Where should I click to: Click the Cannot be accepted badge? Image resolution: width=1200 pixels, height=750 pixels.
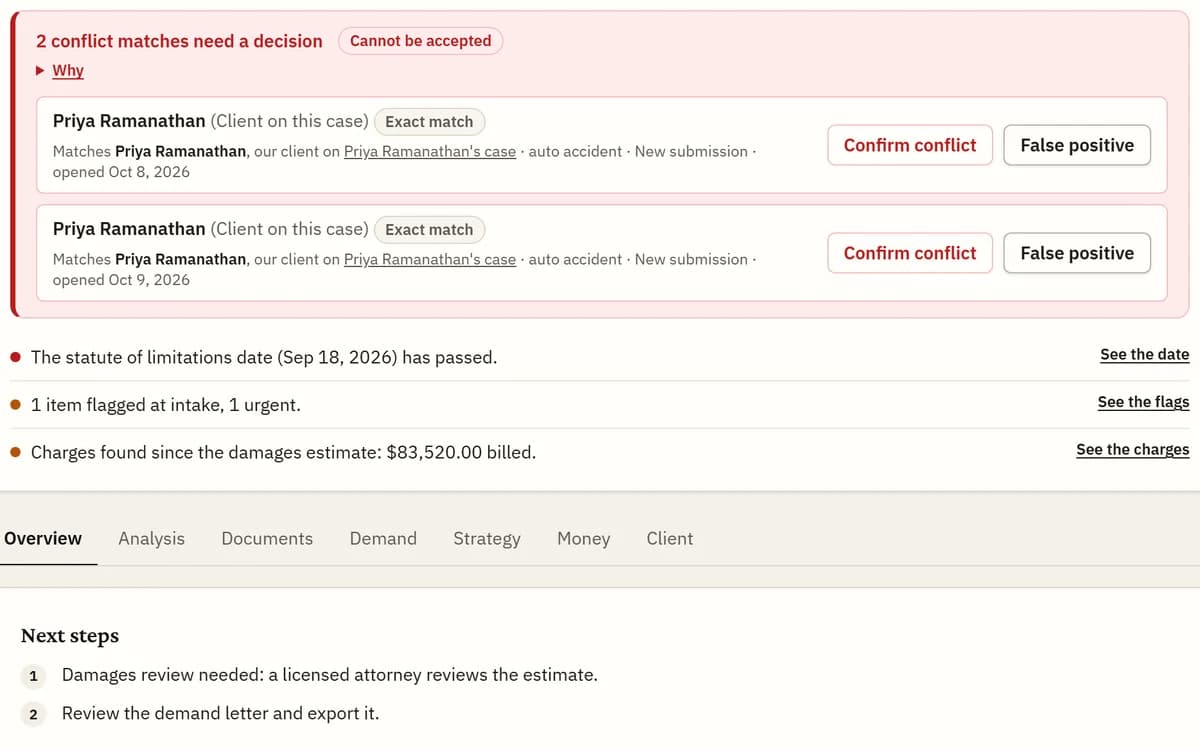pos(421,41)
